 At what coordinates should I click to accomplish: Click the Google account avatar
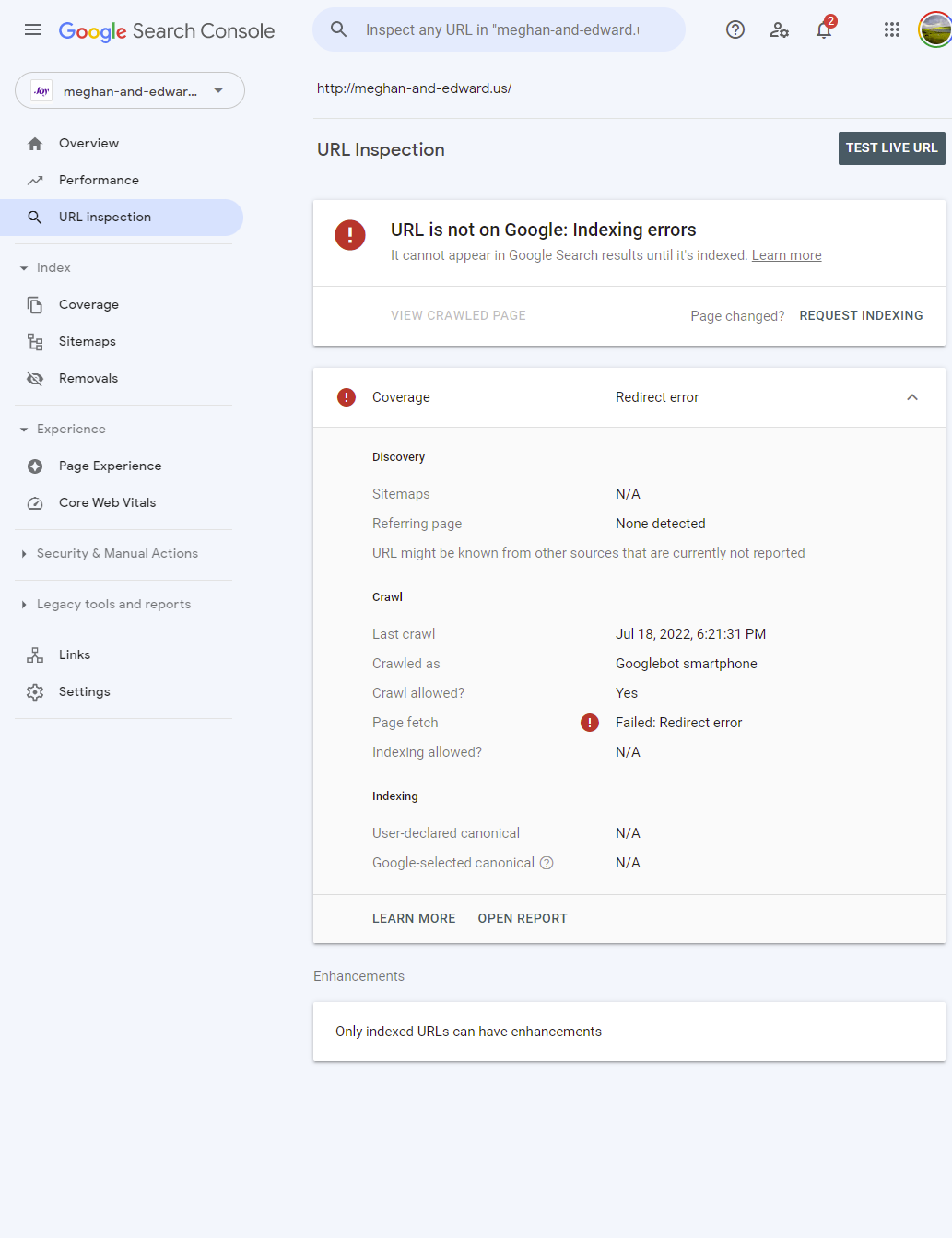(934, 30)
